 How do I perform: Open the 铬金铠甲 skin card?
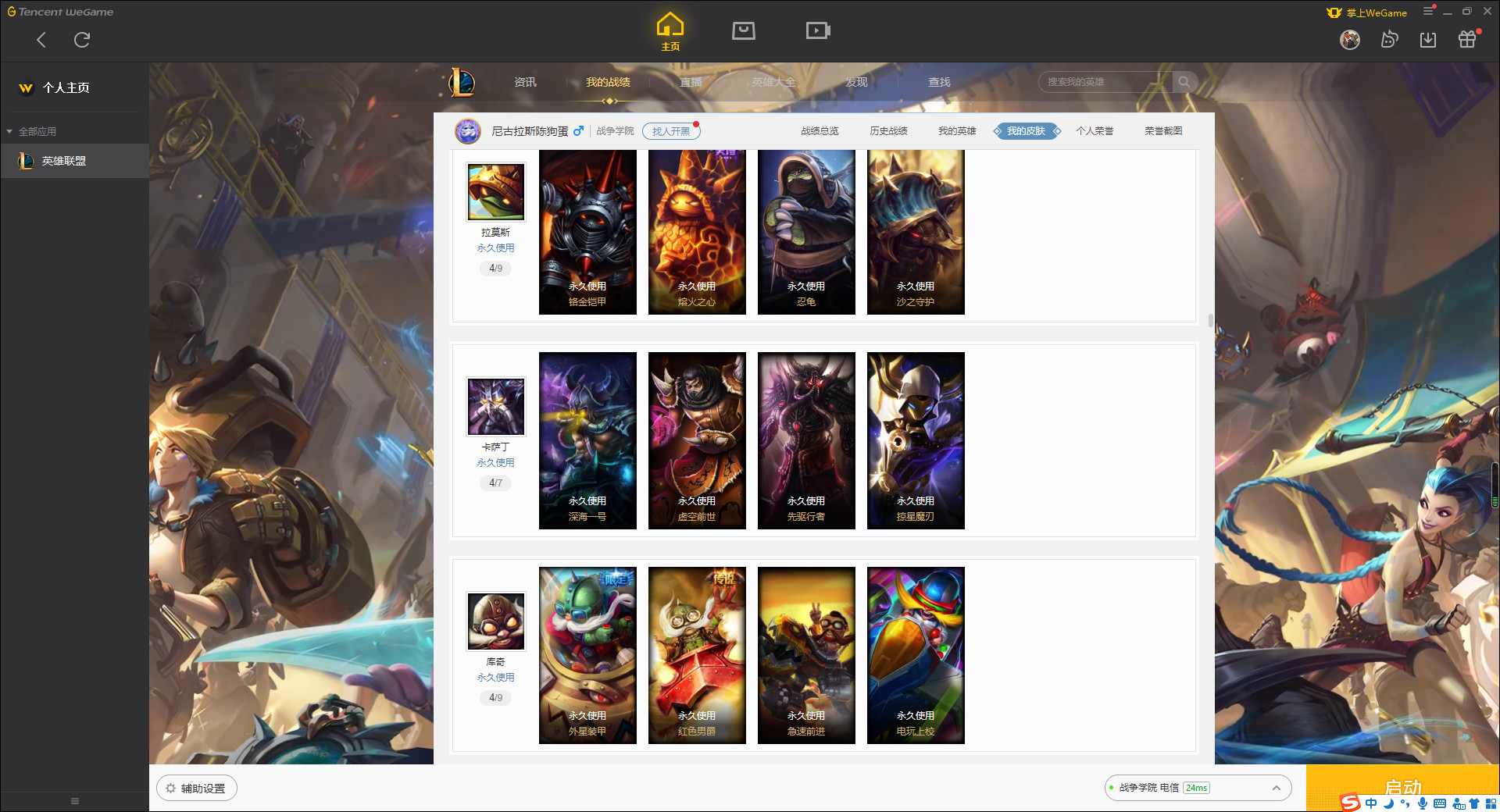coord(587,232)
